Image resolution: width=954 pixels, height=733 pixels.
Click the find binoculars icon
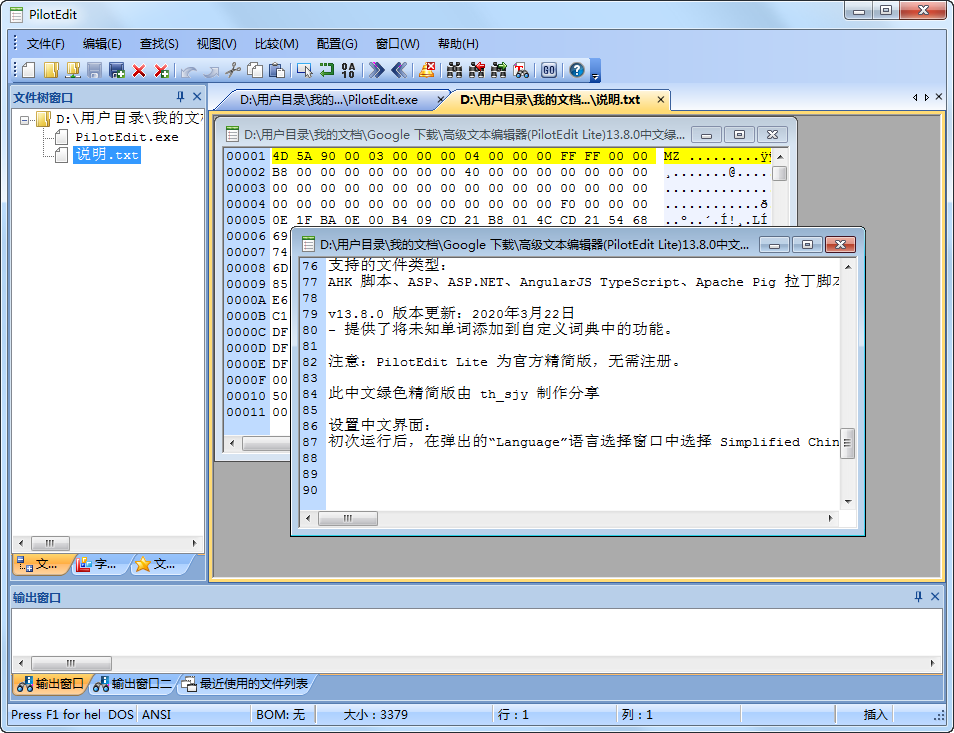point(454,71)
